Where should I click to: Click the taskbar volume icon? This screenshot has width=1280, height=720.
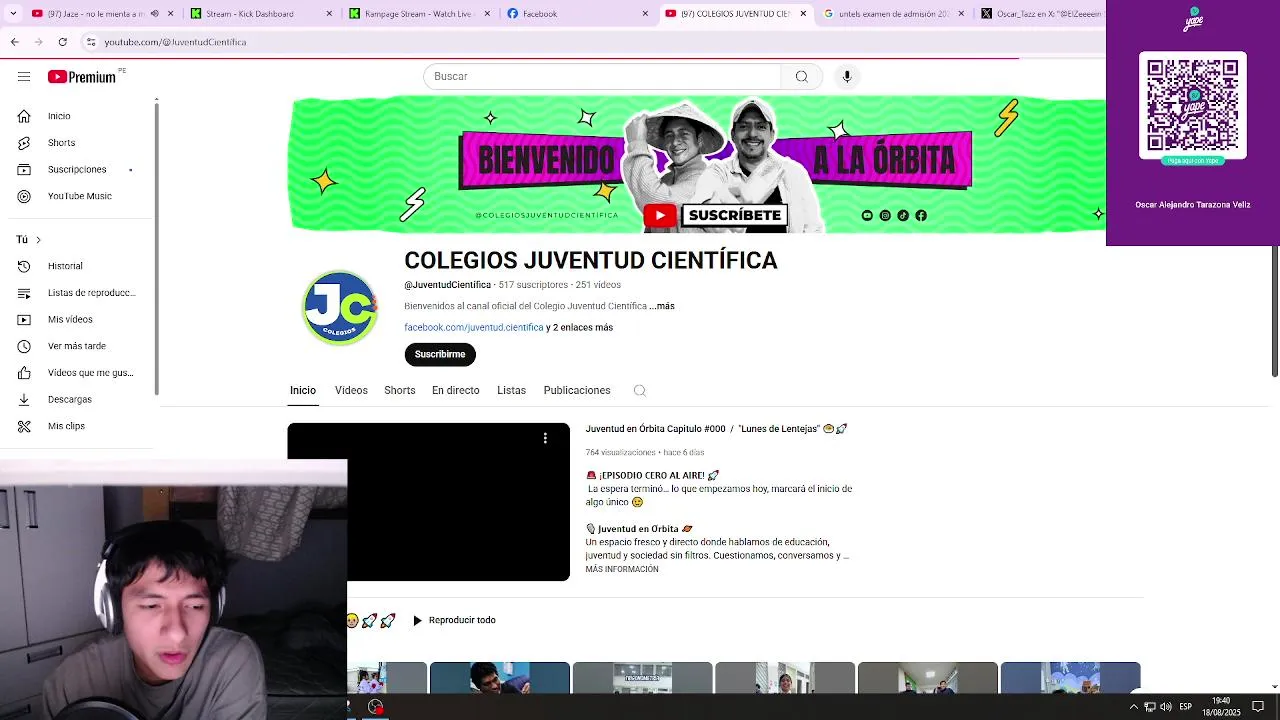click(x=1166, y=707)
